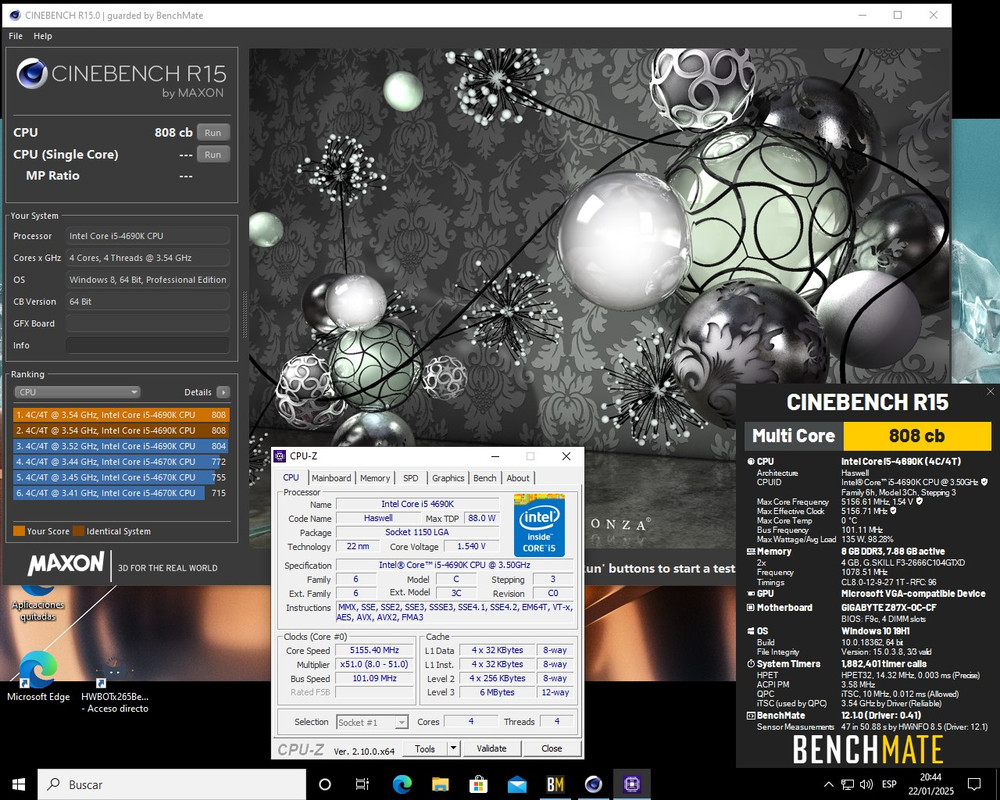Click the Info text field in Cinebench

point(147,345)
